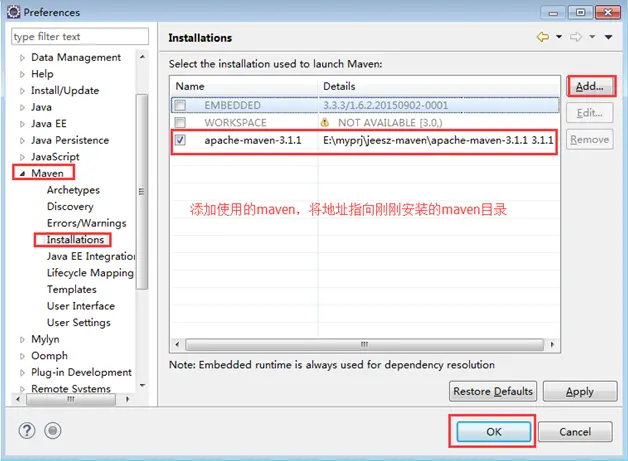The width and height of the screenshot is (628, 461).
Task: Select Archetypes under Maven
Action: (x=73, y=190)
